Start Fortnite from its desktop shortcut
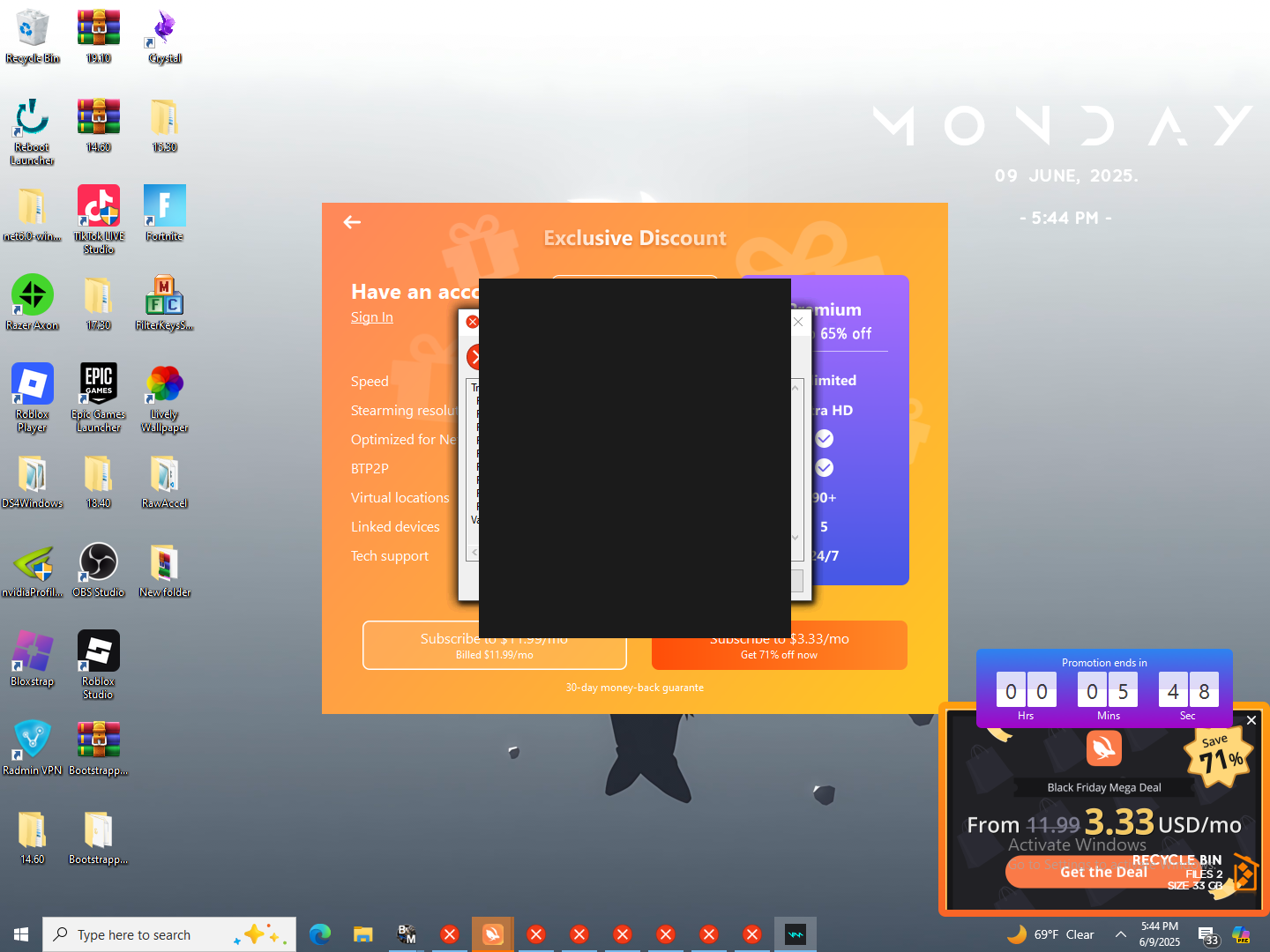The width and height of the screenshot is (1270, 952). pyautogui.click(x=165, y=214)
